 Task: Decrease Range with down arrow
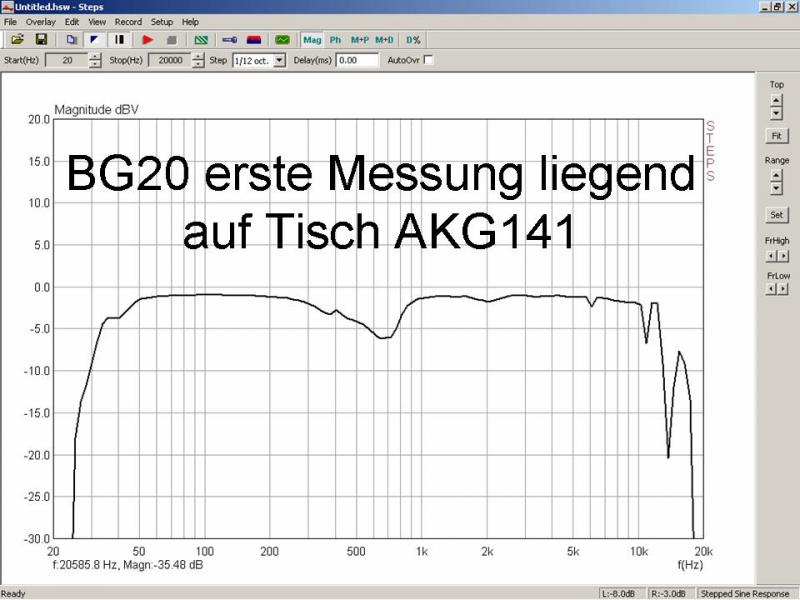click(776, 188)
